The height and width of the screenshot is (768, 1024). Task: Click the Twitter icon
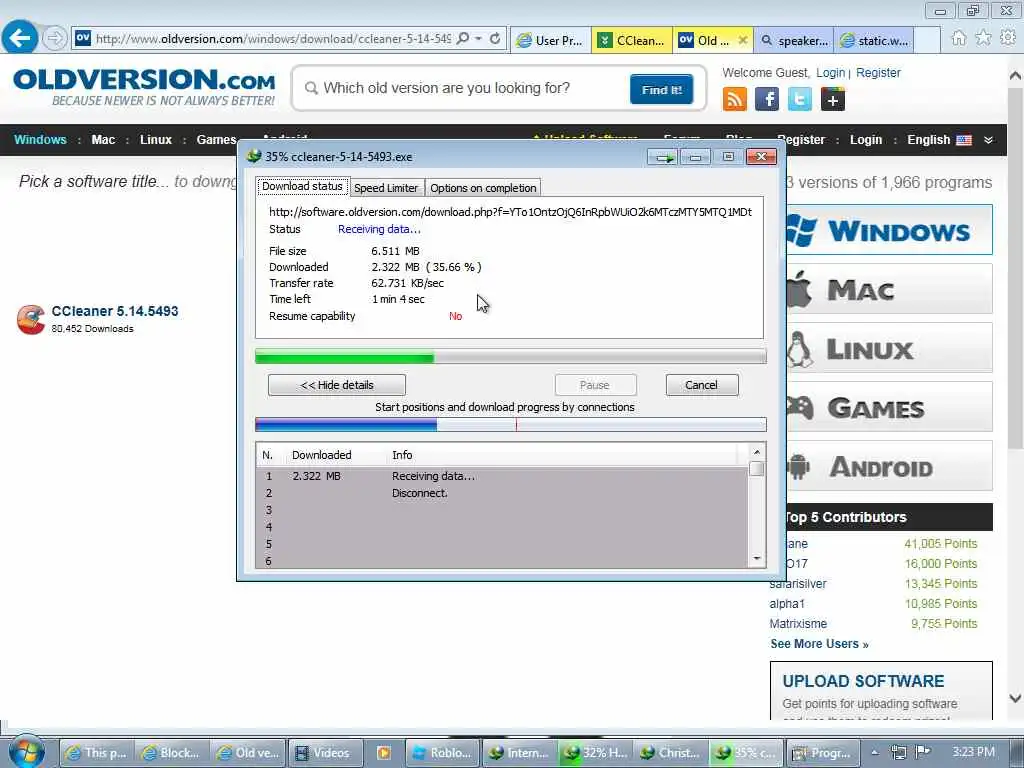800,100
